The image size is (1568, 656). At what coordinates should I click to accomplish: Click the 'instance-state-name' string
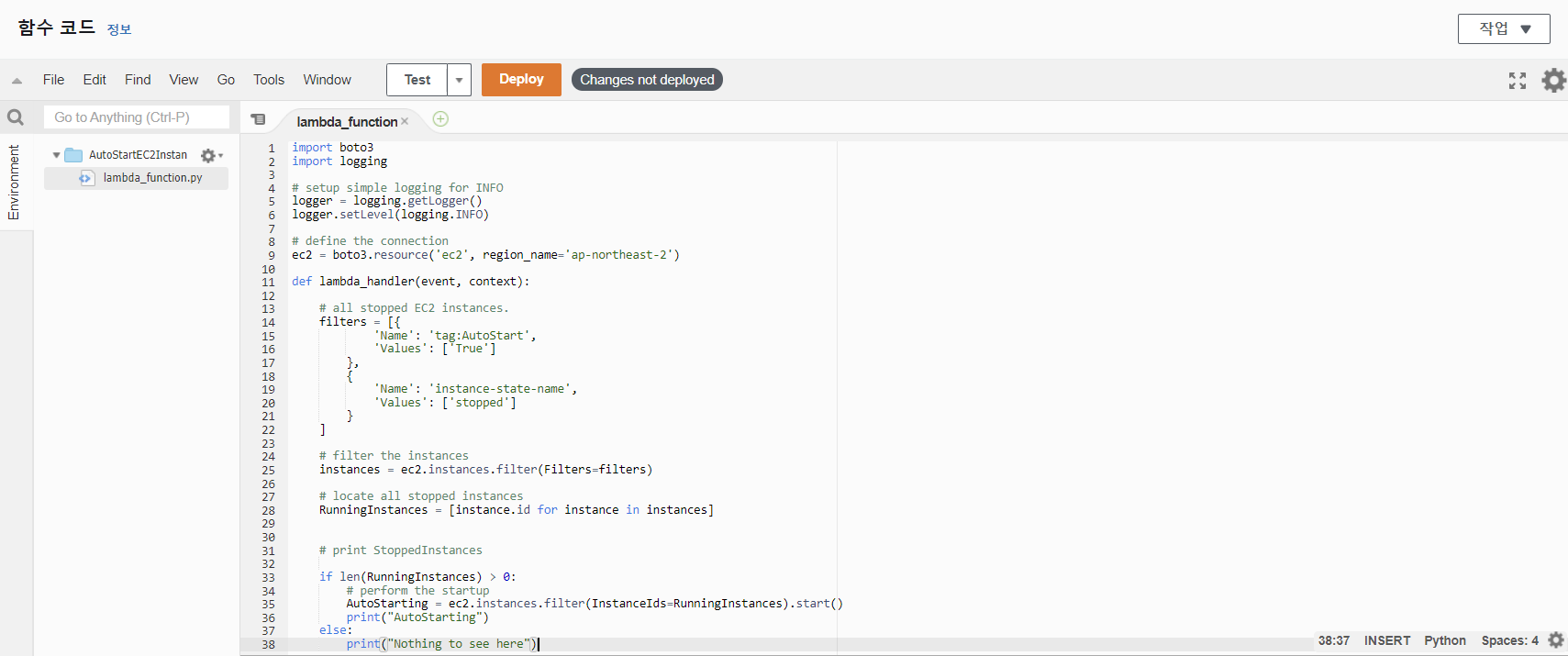tap(499, 389)
